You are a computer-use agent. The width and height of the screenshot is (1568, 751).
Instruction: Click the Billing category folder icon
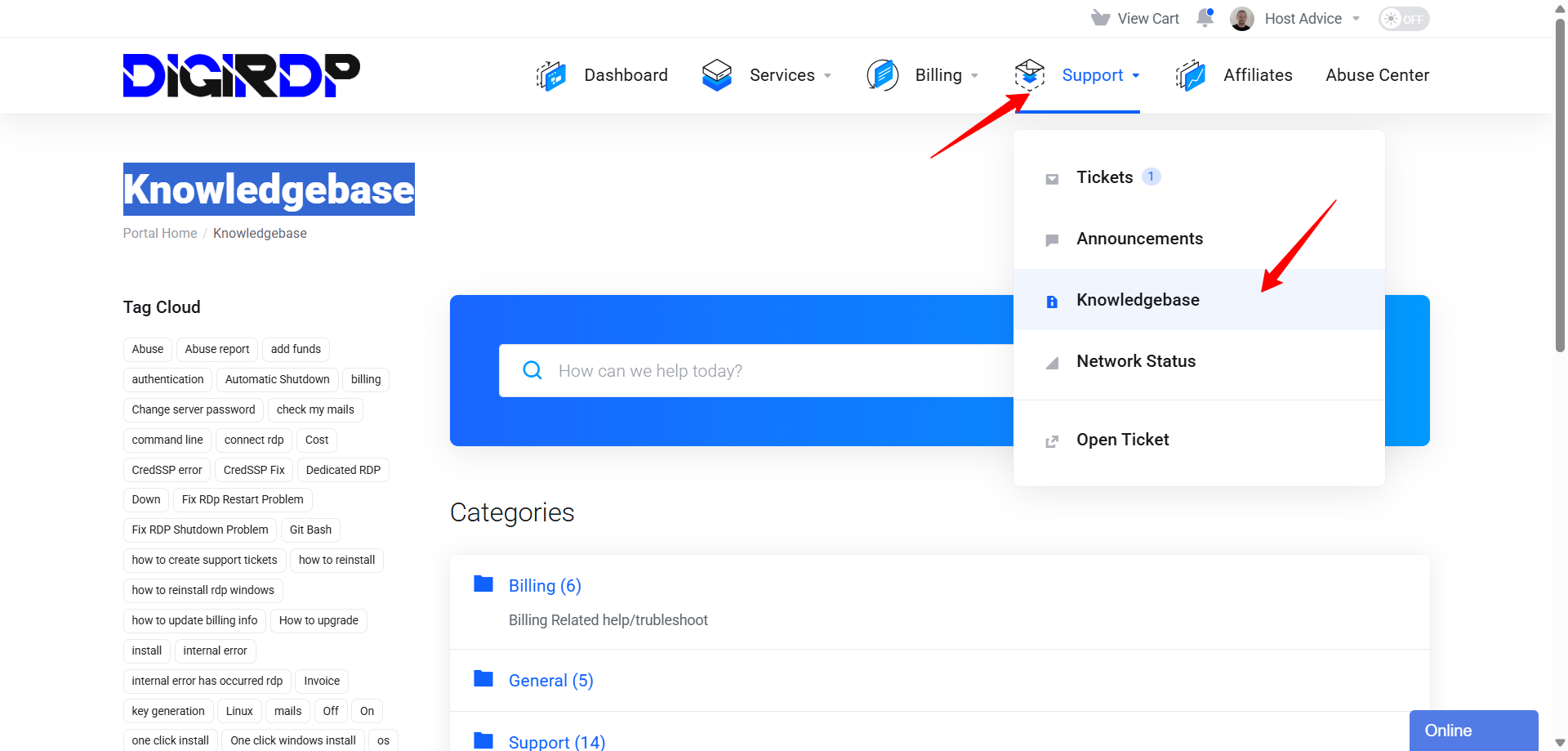coord(483,583)
